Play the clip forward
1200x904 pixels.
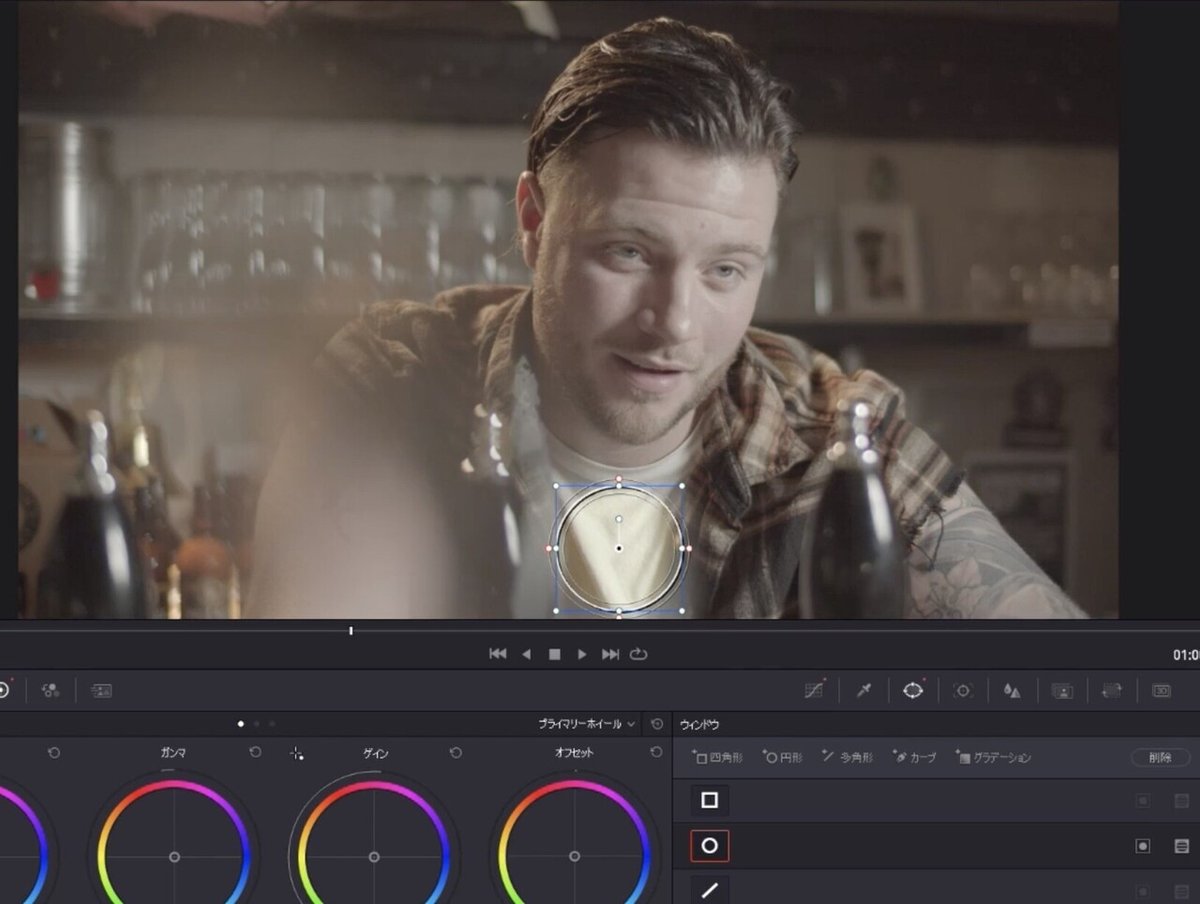582,654
